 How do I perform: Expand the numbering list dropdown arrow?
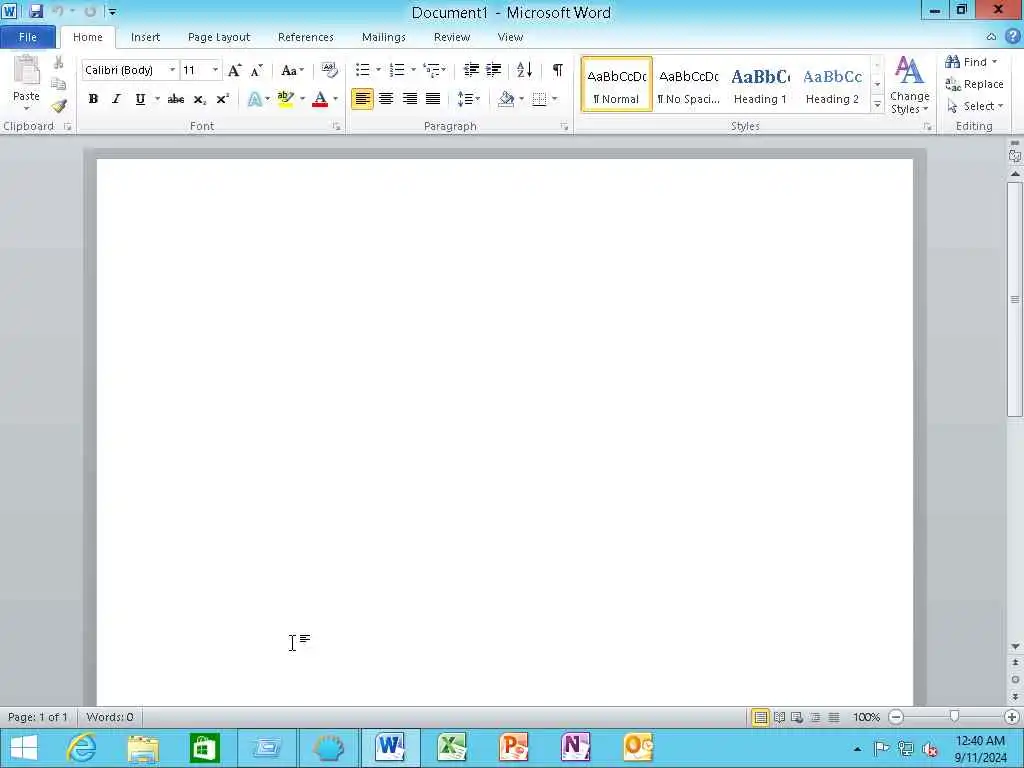click(413, 70)
